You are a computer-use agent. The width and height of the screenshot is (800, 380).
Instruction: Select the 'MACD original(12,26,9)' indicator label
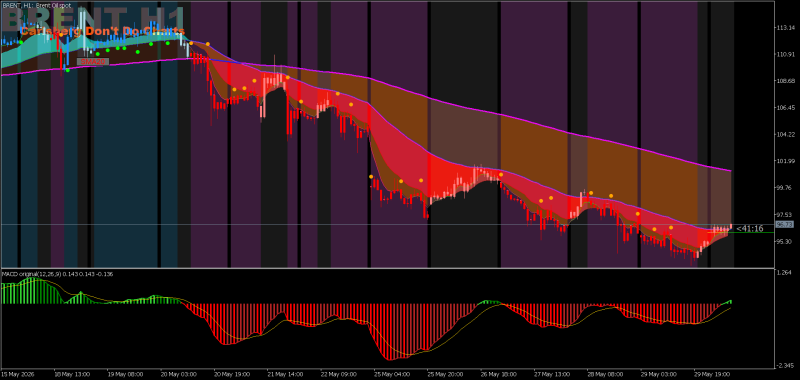tap(32, 274)
